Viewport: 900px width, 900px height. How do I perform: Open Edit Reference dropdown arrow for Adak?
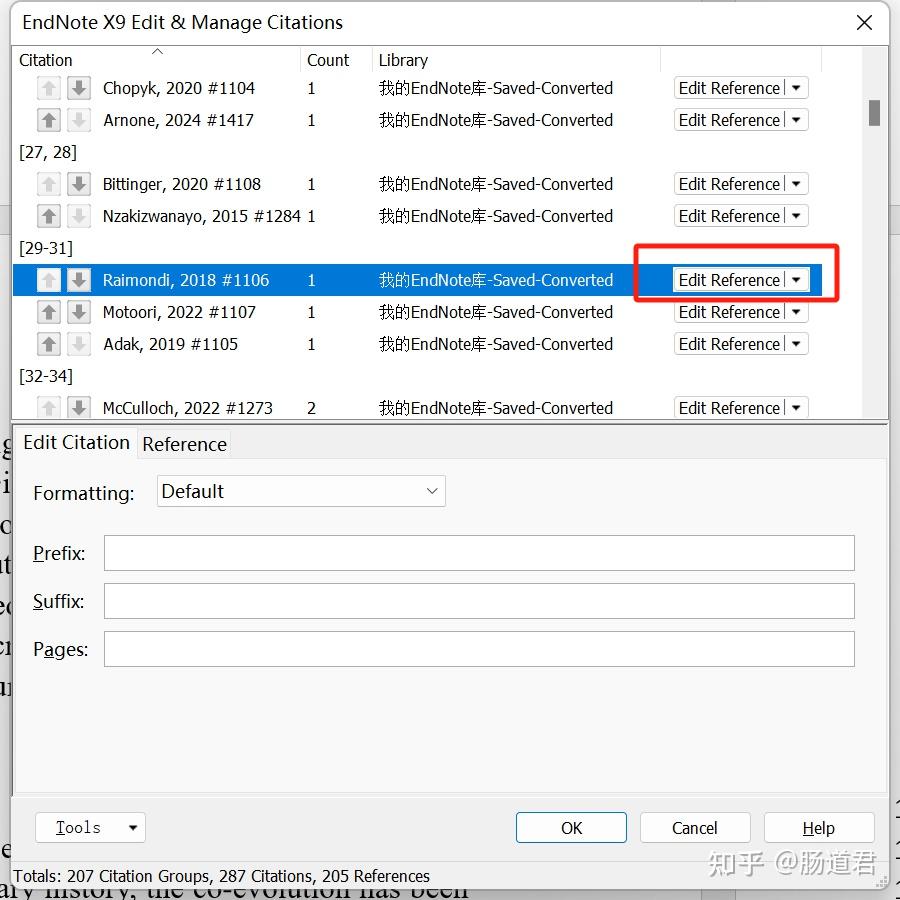796,344
